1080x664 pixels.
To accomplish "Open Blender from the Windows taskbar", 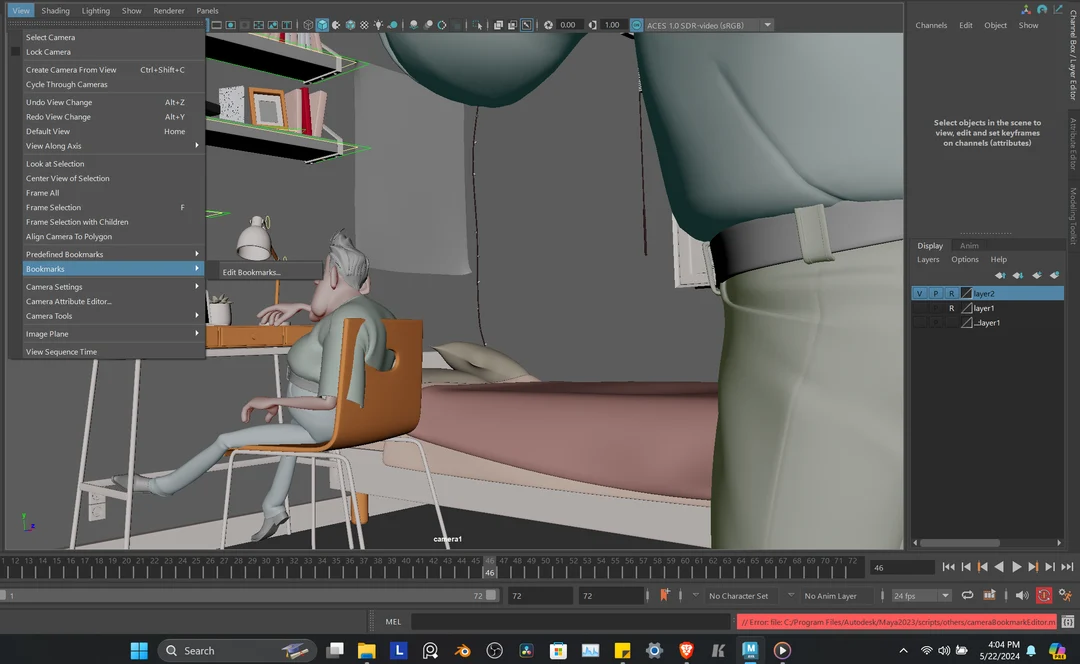I will [x=462, y=650].
